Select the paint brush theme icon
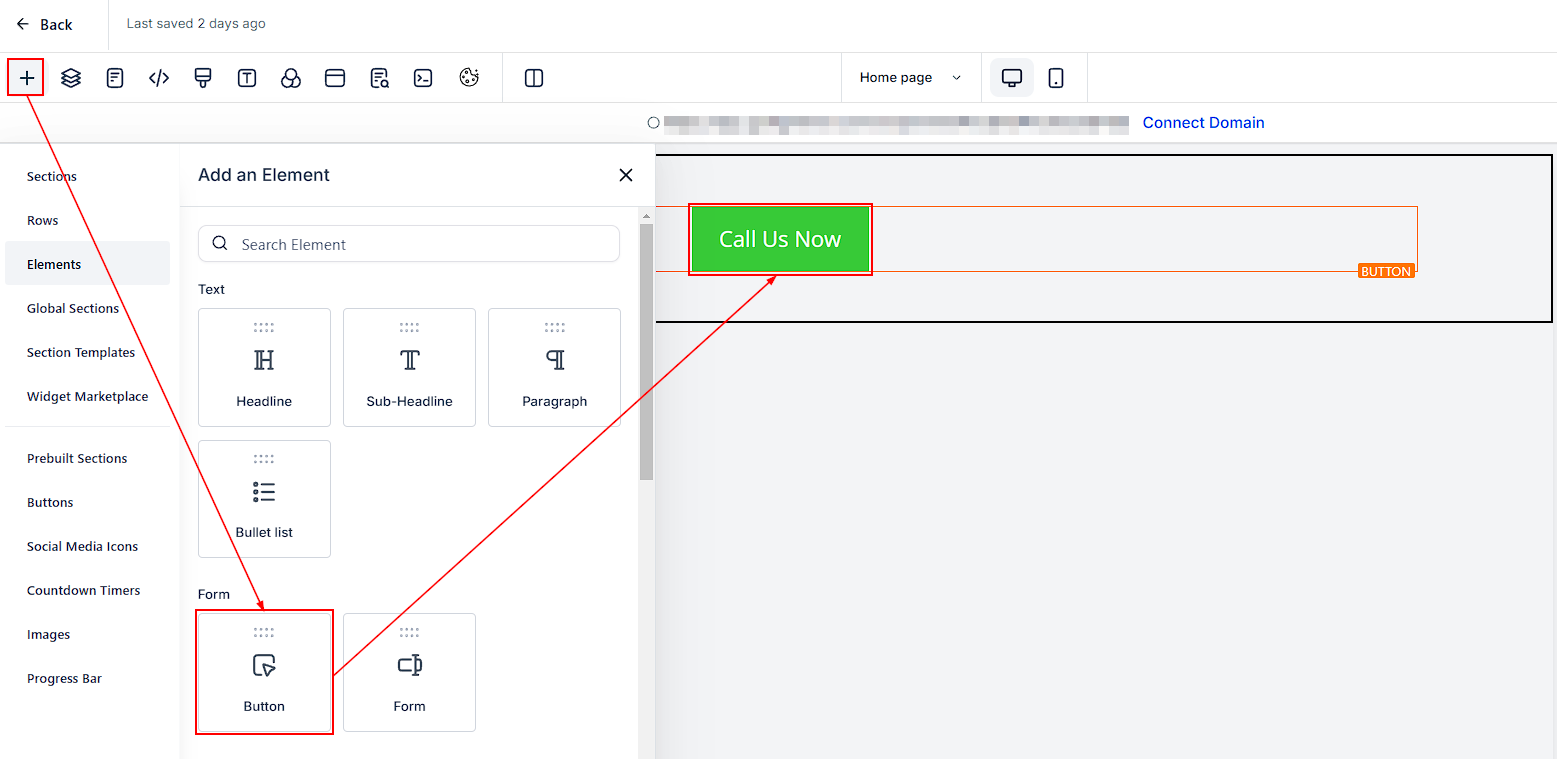 coord(203,78)
